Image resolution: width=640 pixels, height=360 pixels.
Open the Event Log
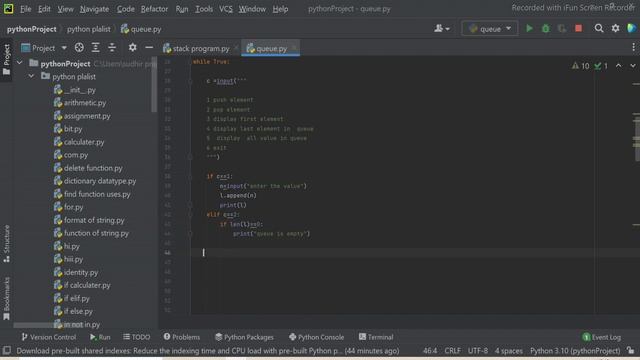602,337
